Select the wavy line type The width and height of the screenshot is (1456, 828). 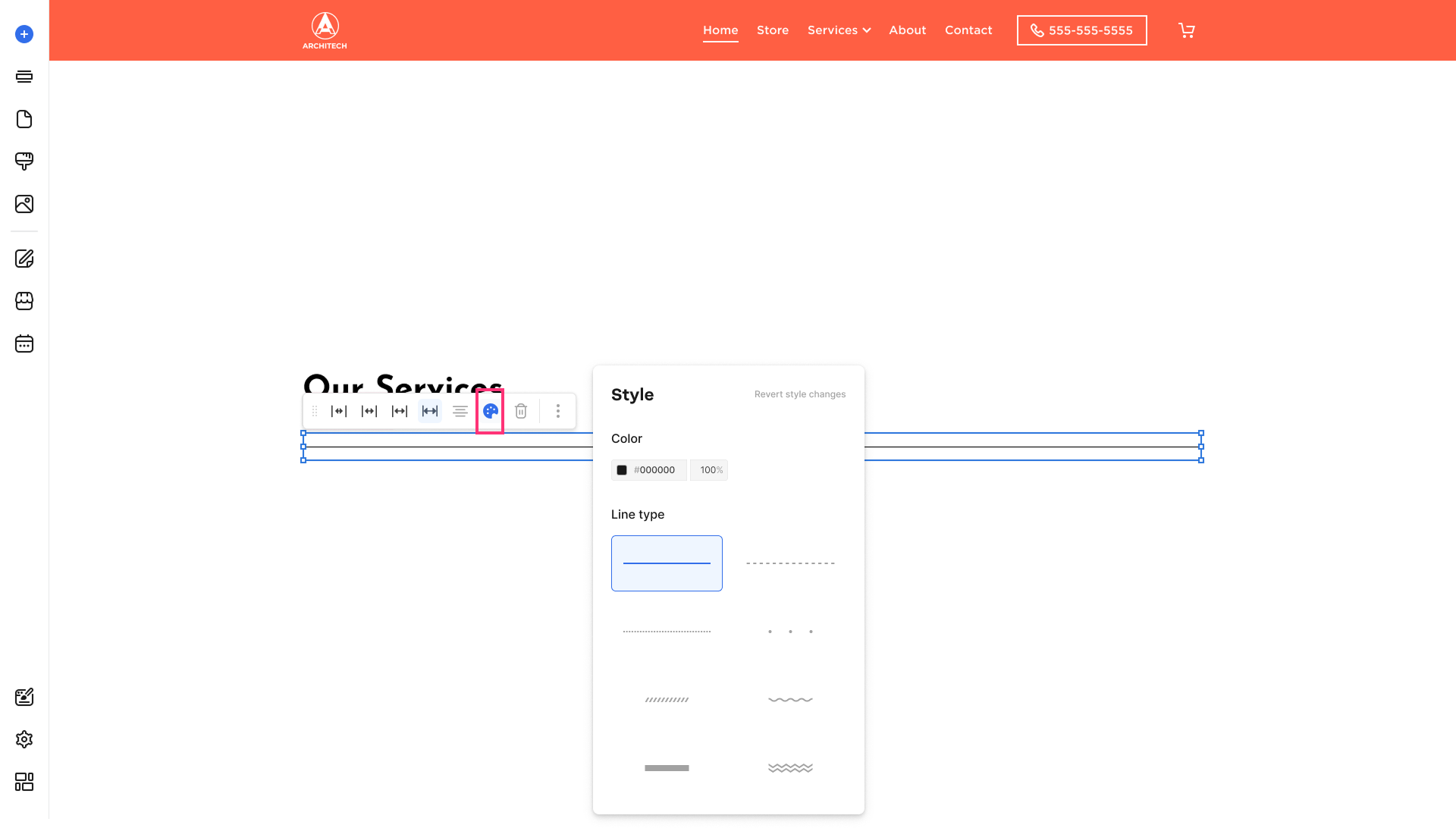[x=790, y=700]
